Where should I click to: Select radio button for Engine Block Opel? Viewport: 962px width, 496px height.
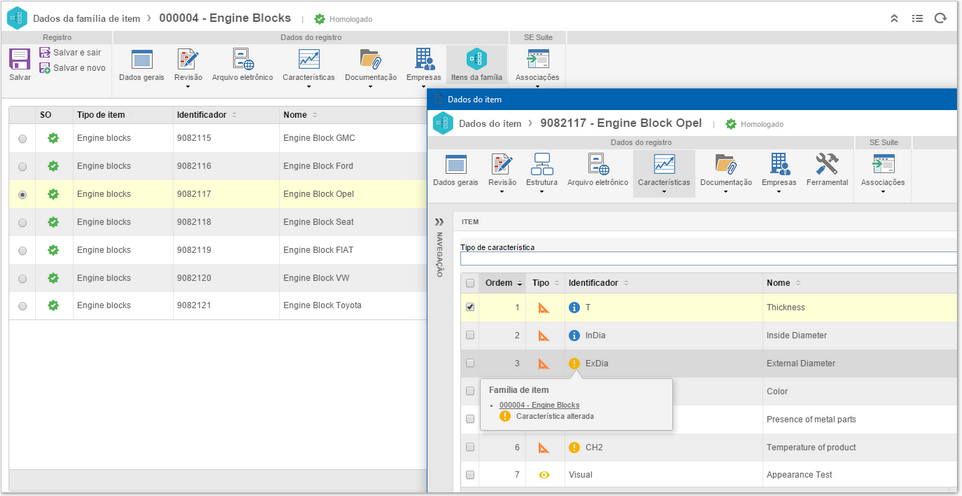tap(23, 195)
